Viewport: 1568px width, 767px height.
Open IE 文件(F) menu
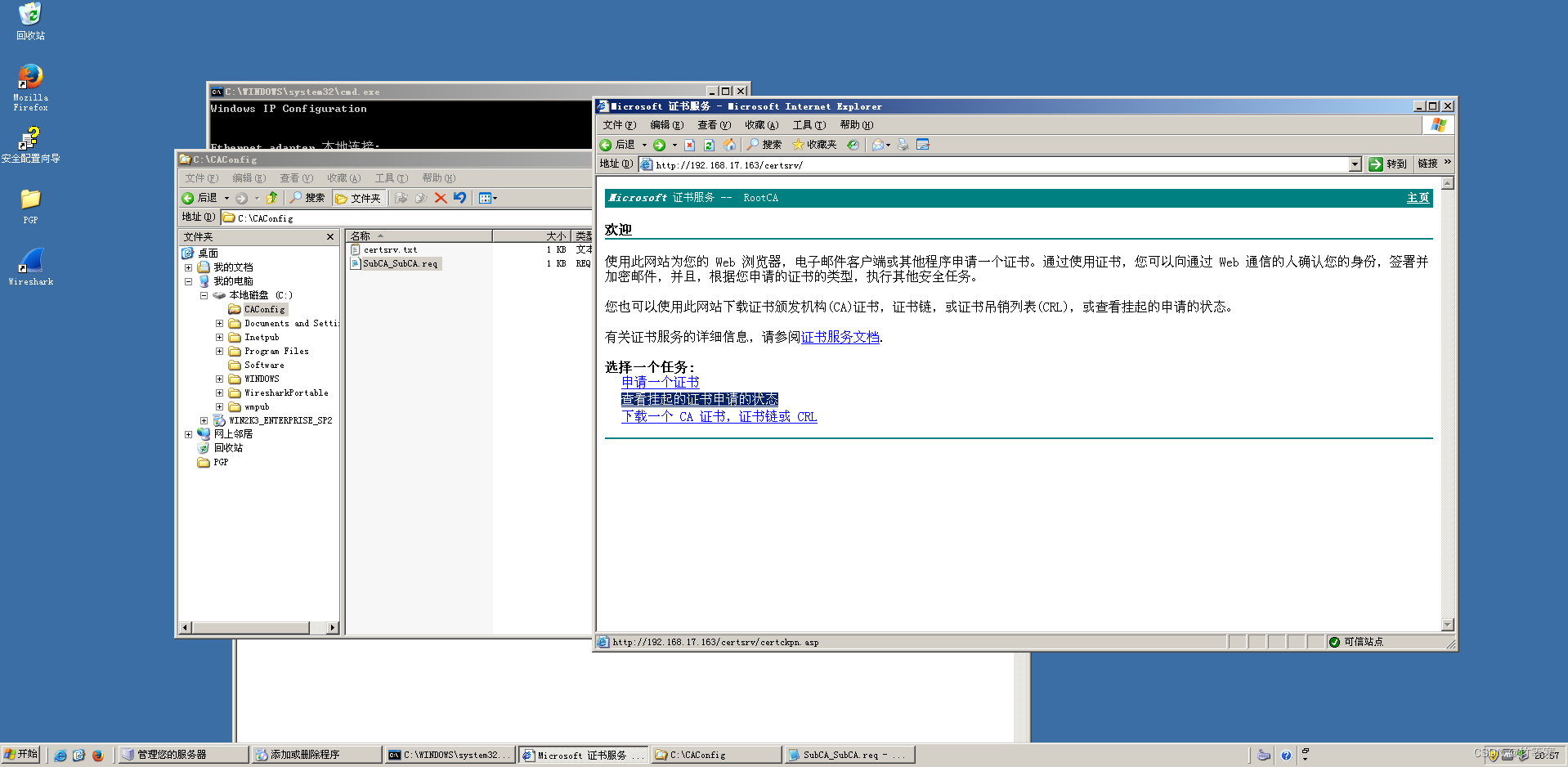tap(619, 125)
